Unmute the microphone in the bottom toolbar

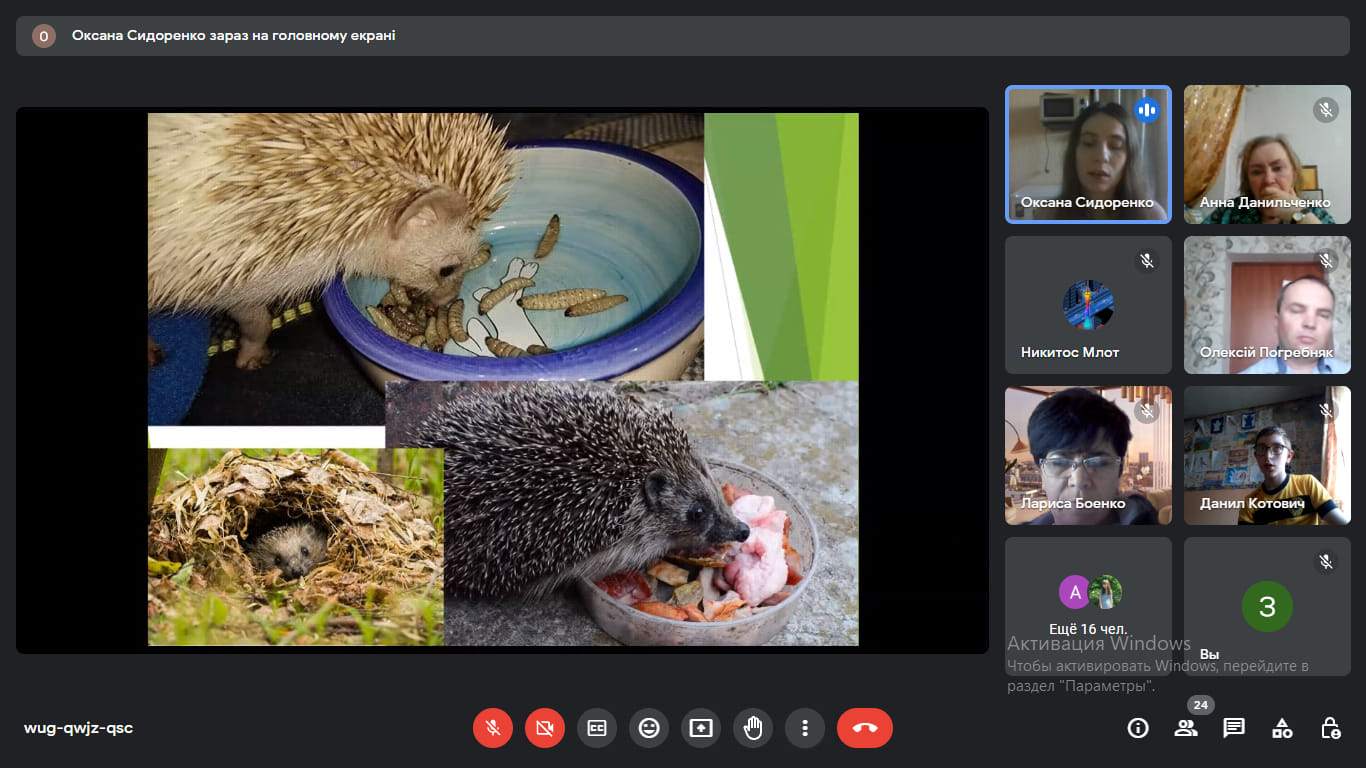(493, 728)
